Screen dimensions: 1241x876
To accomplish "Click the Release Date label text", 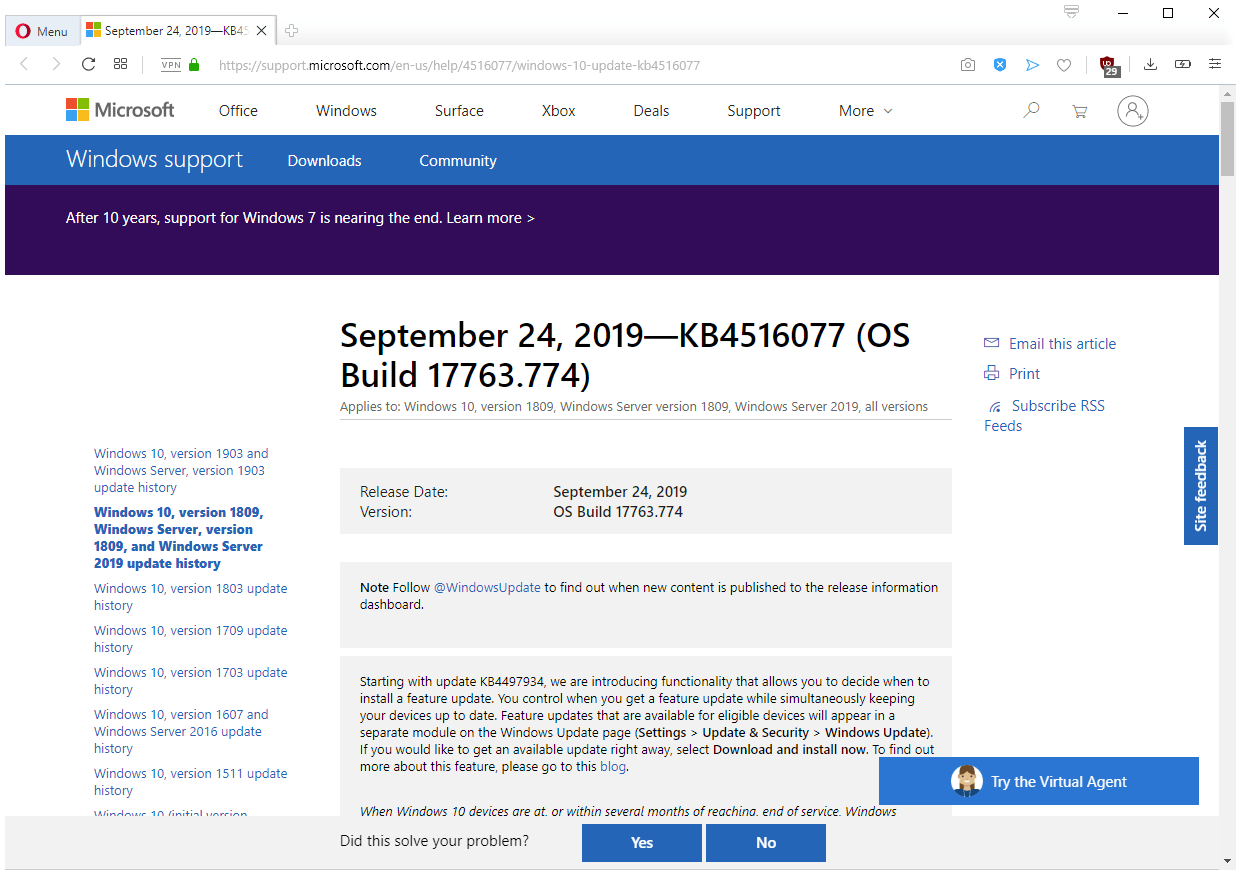I will (404, 492).
